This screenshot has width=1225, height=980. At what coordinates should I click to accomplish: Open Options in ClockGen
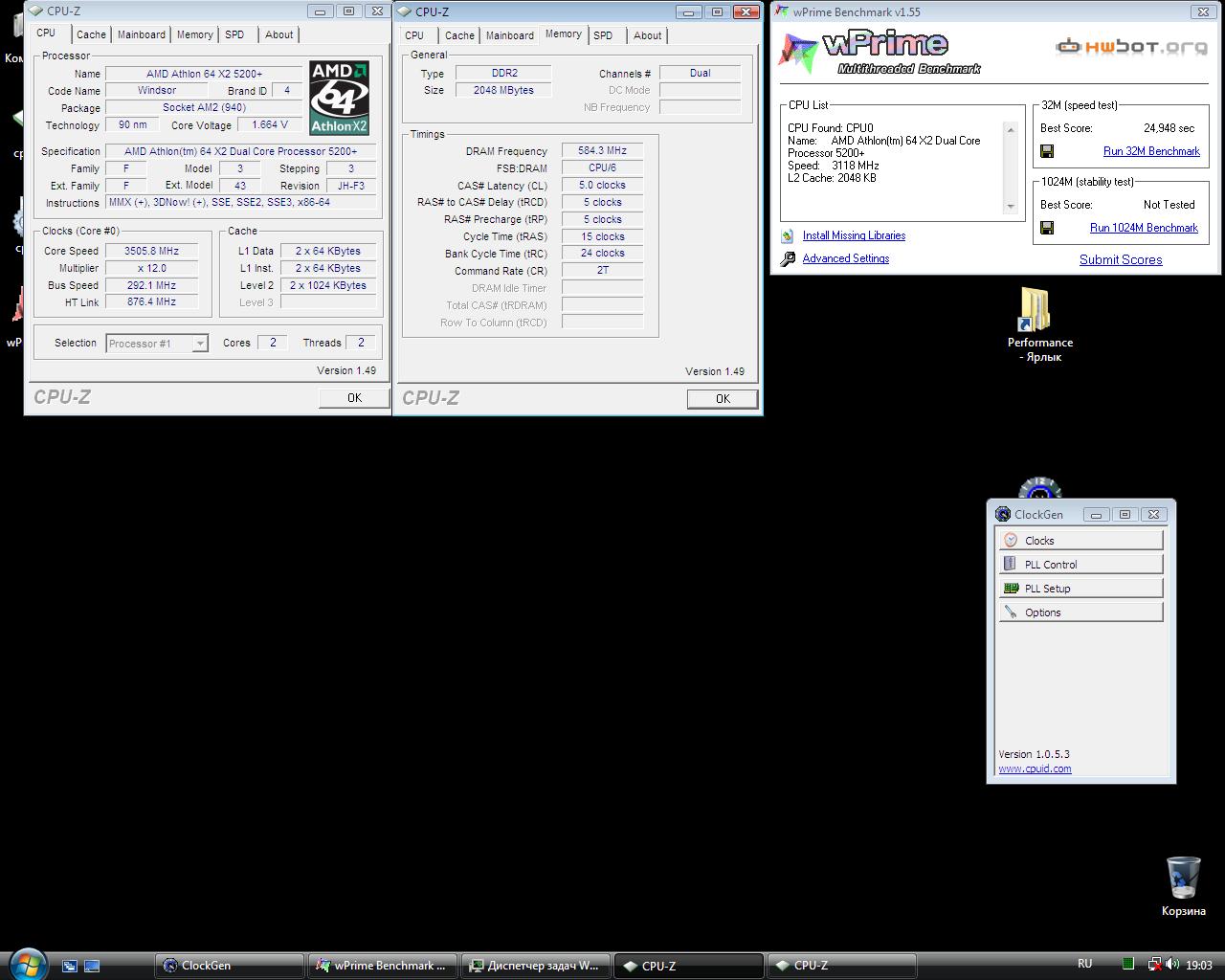click(x=1080, y=612)
